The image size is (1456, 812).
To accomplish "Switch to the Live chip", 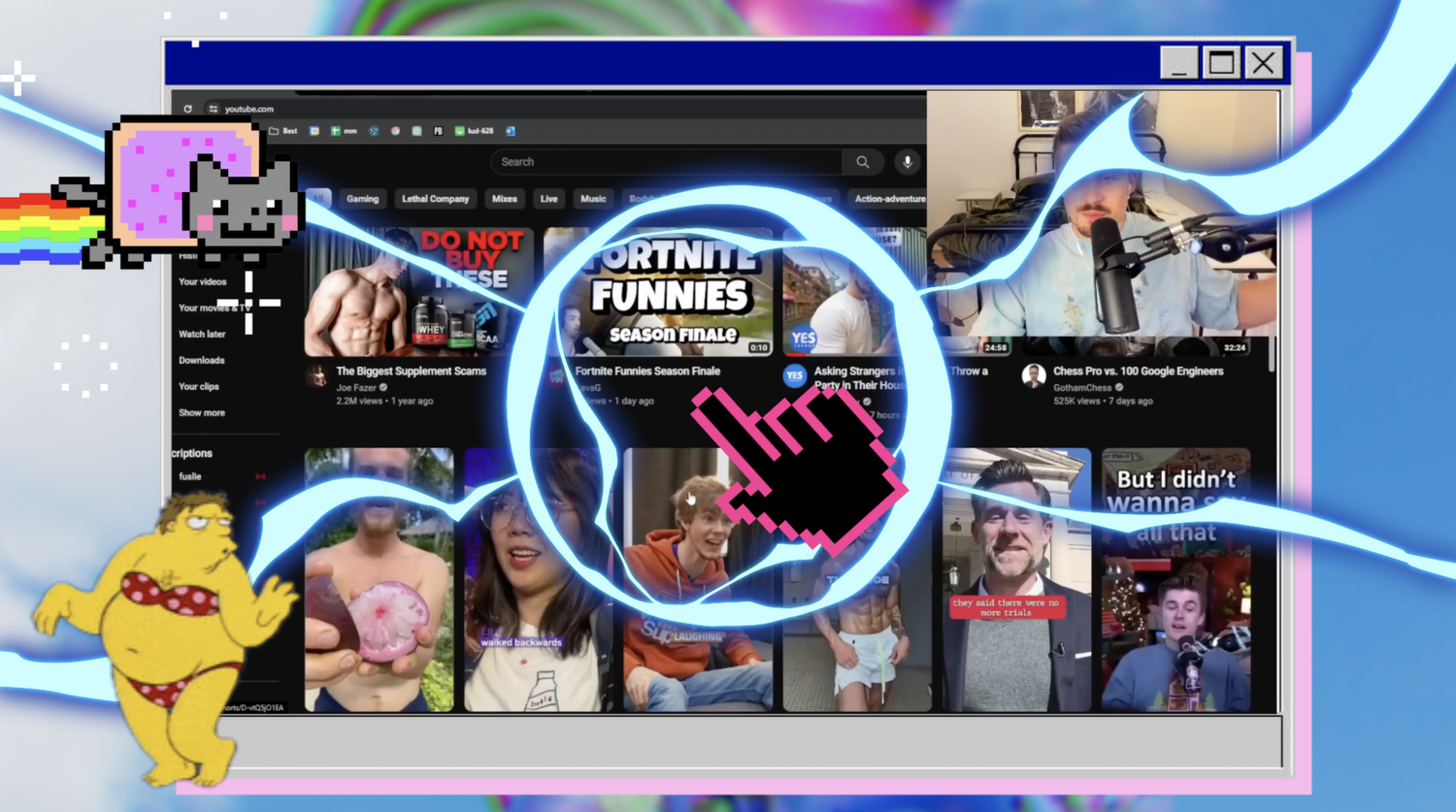I will (549, 199).
